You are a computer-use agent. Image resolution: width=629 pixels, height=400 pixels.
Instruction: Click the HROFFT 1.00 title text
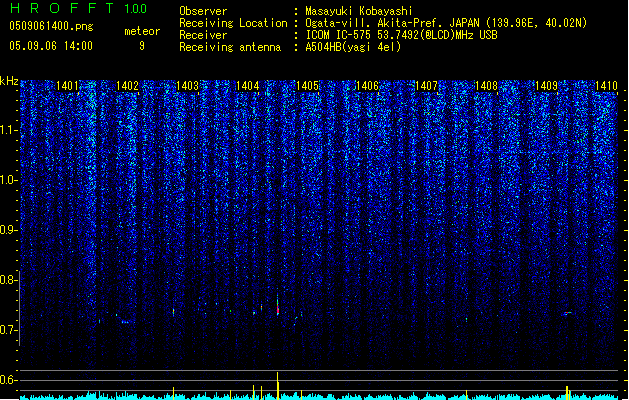pos(79,8)
